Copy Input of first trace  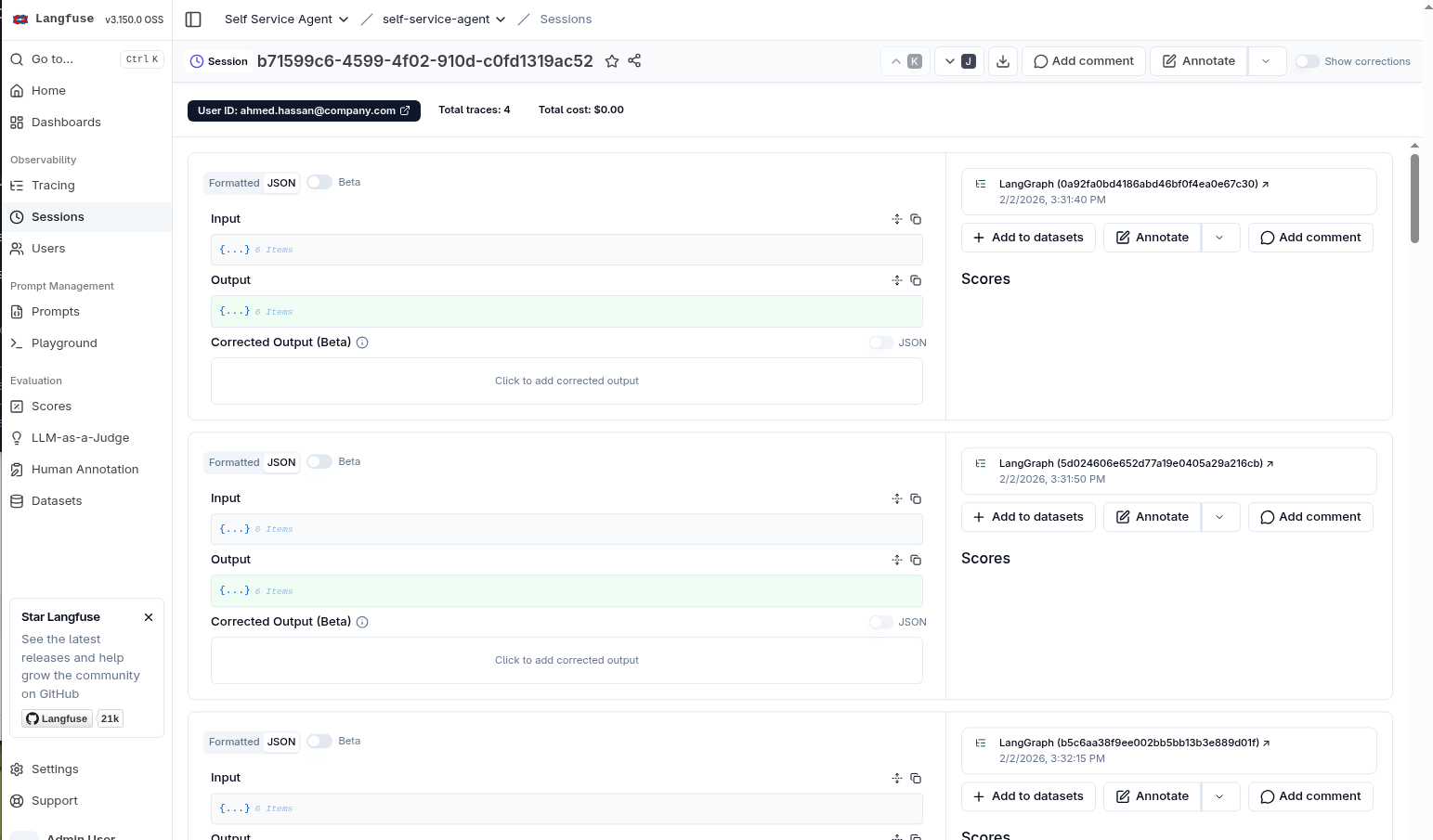(916, 219)
